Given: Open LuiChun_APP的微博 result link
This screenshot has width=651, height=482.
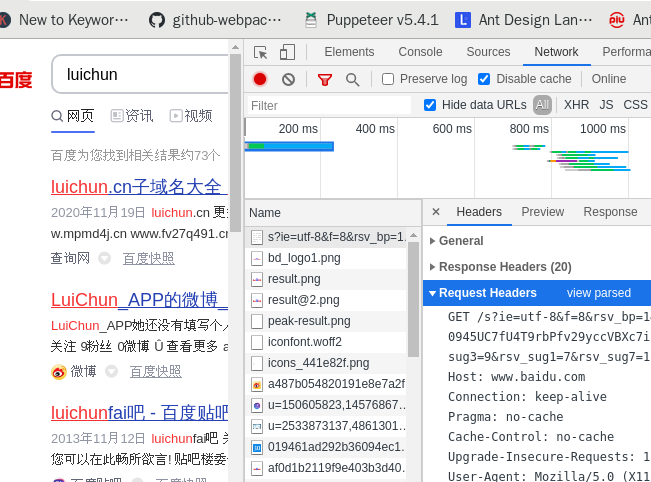Looking at the screenshot, I should 140,300.
